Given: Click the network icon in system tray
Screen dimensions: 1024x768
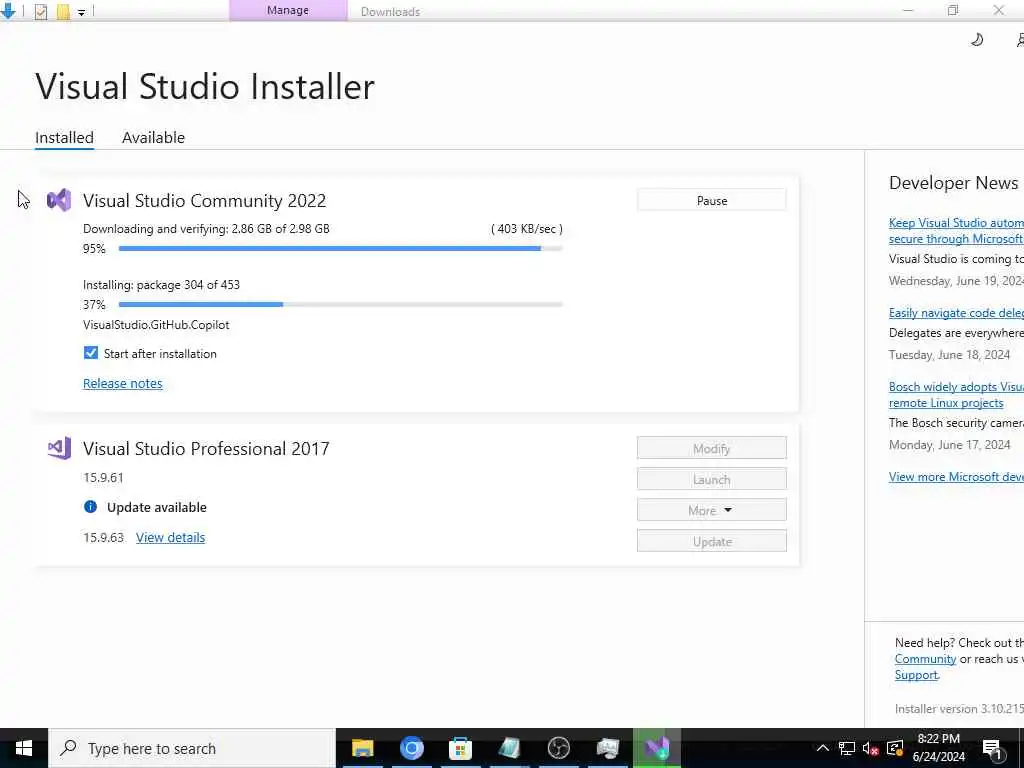Looking at the screenshot, I should coord(846,748).
